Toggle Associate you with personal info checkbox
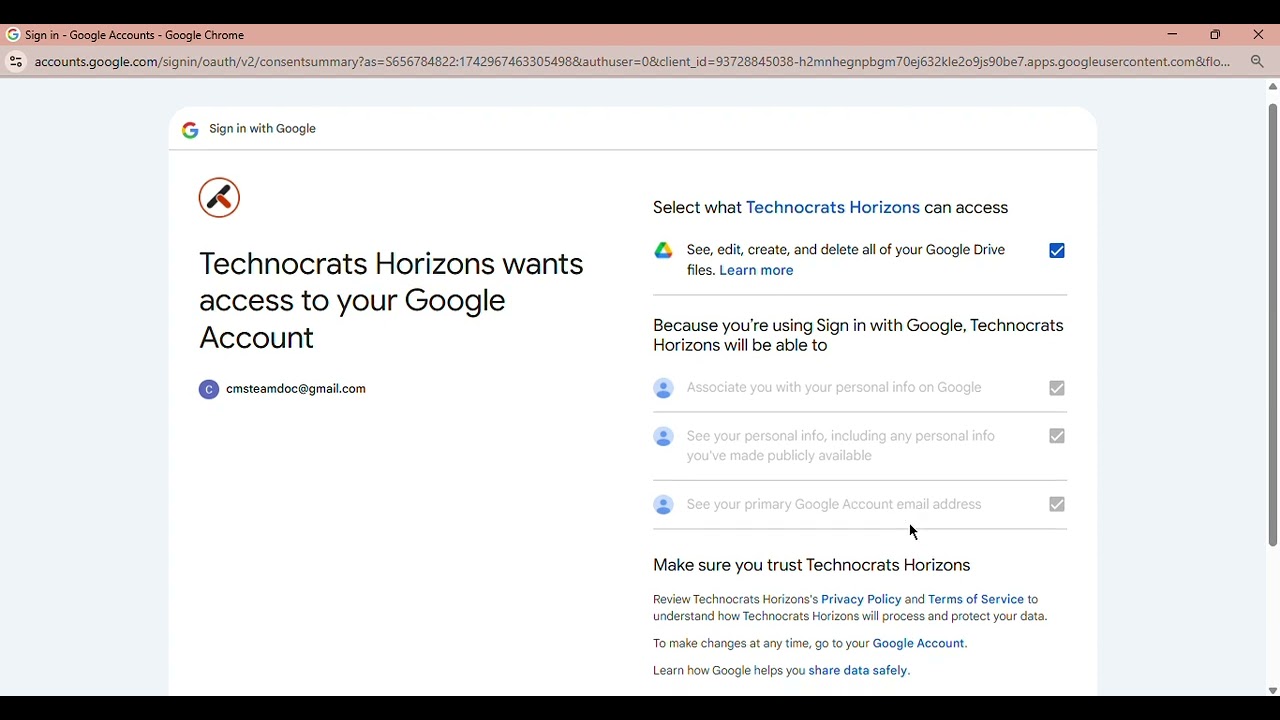 click(x=1057, y=388)
